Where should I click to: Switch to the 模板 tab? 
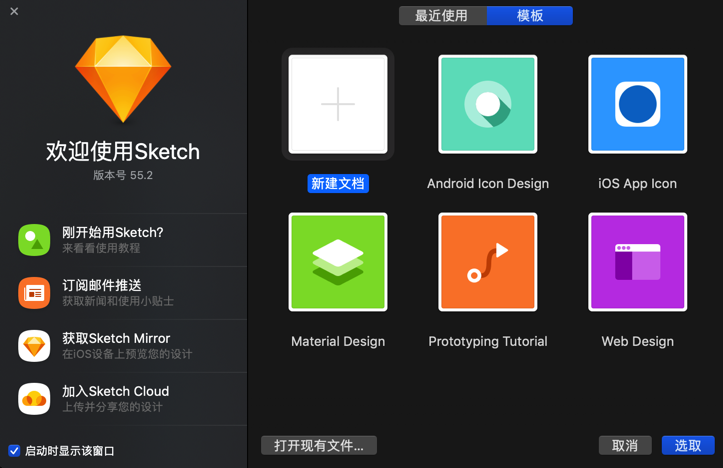pos(530,16)
